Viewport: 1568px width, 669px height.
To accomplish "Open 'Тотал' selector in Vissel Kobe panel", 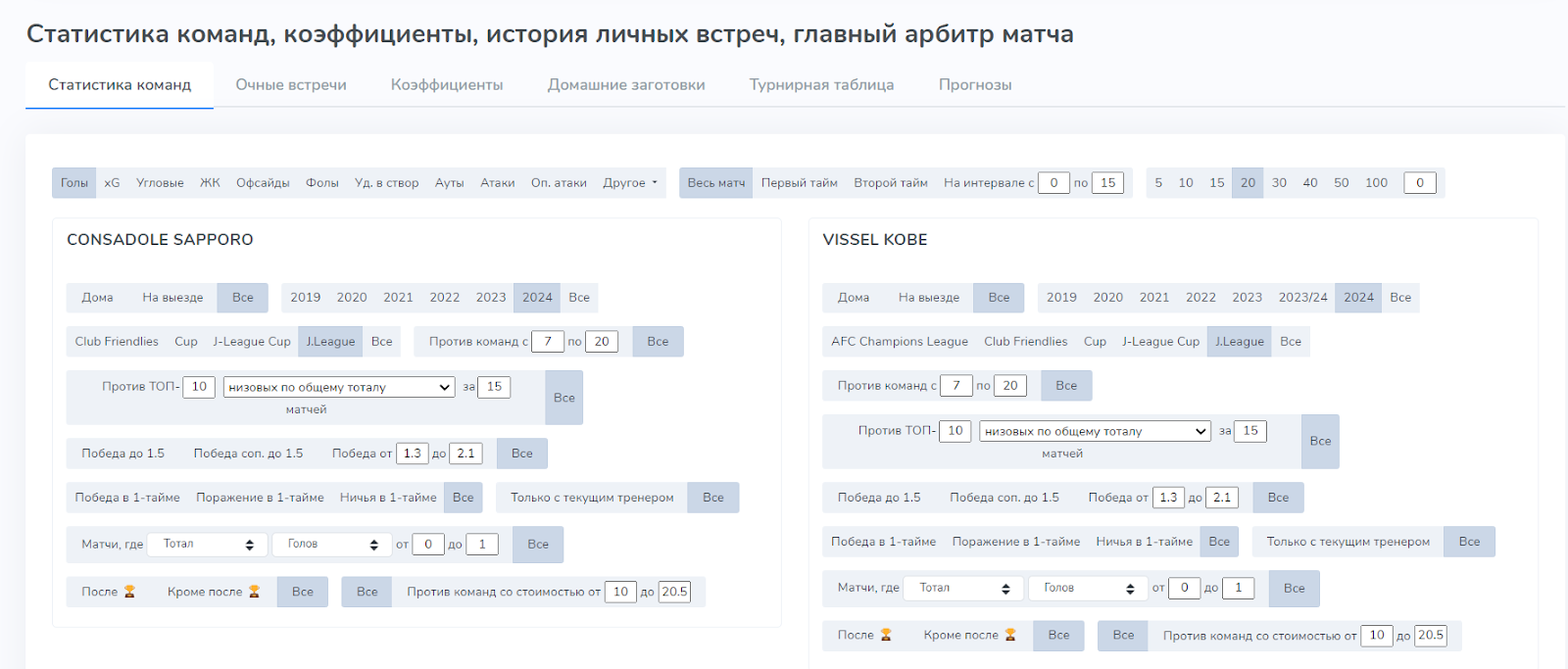I will point(963,588).
